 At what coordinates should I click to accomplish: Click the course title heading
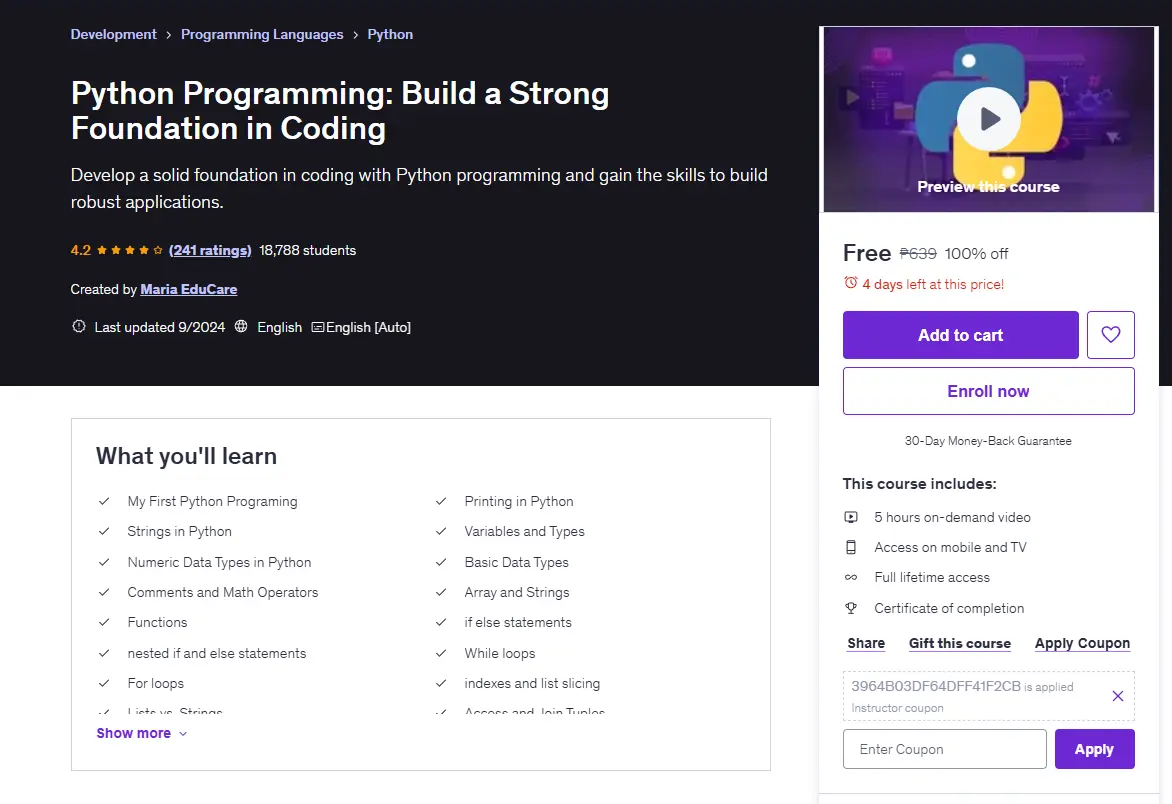tap(340, 111)
